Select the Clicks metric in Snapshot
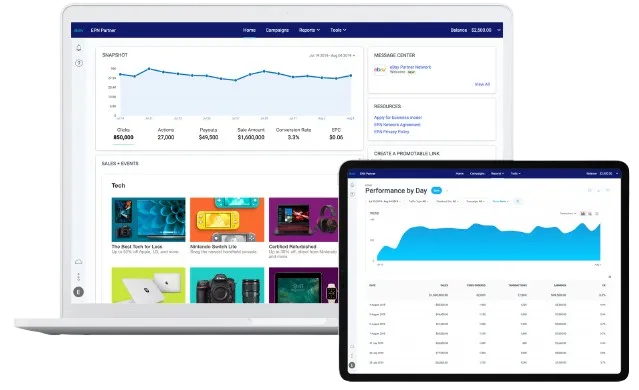This screenshot has height=390, width=639. click(x=123, y=134)
